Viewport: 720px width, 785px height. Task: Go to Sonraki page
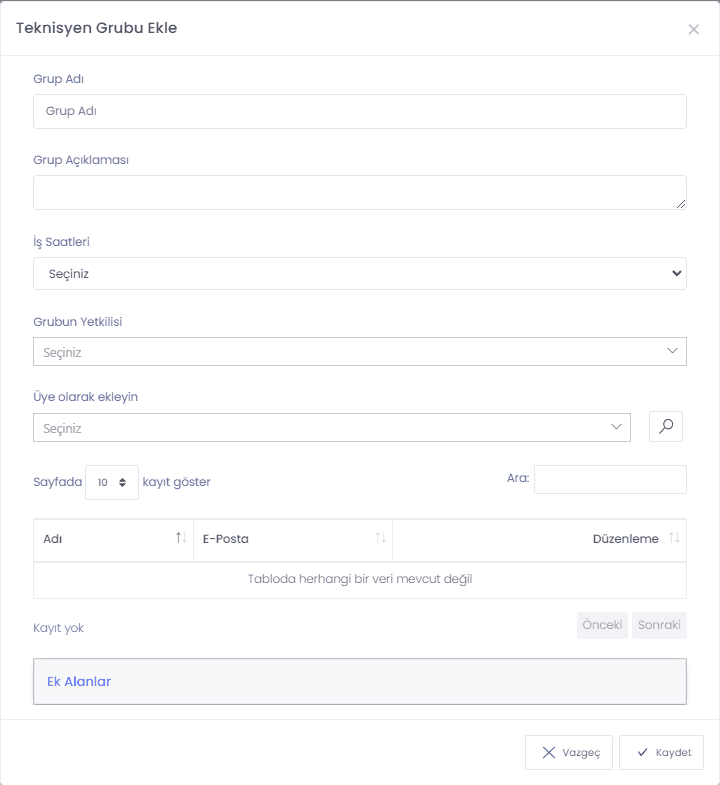click(x=659, y=625)
